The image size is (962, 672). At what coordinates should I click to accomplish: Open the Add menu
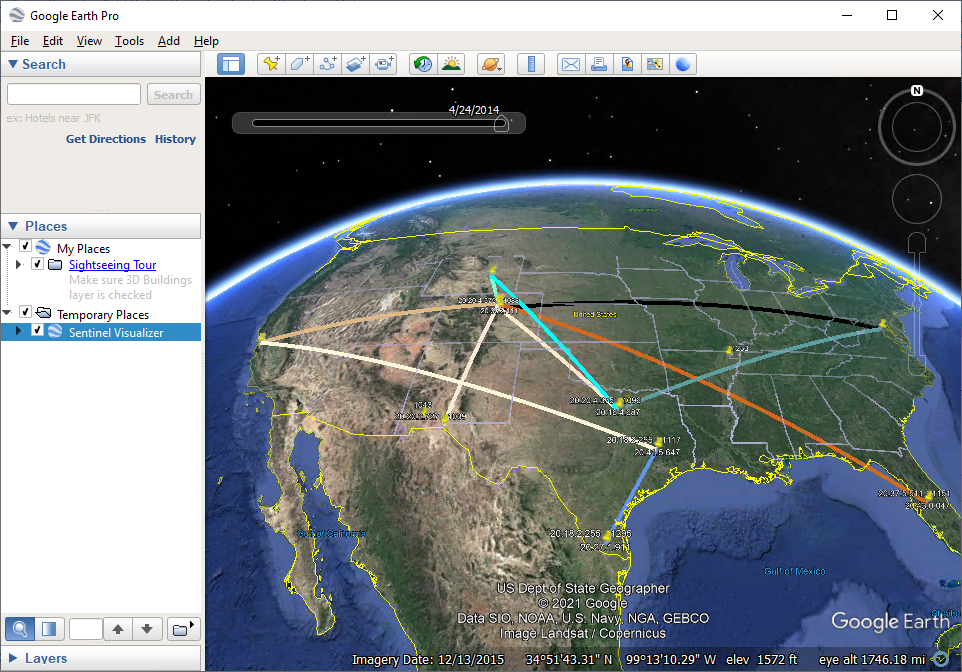click(168, 41)
